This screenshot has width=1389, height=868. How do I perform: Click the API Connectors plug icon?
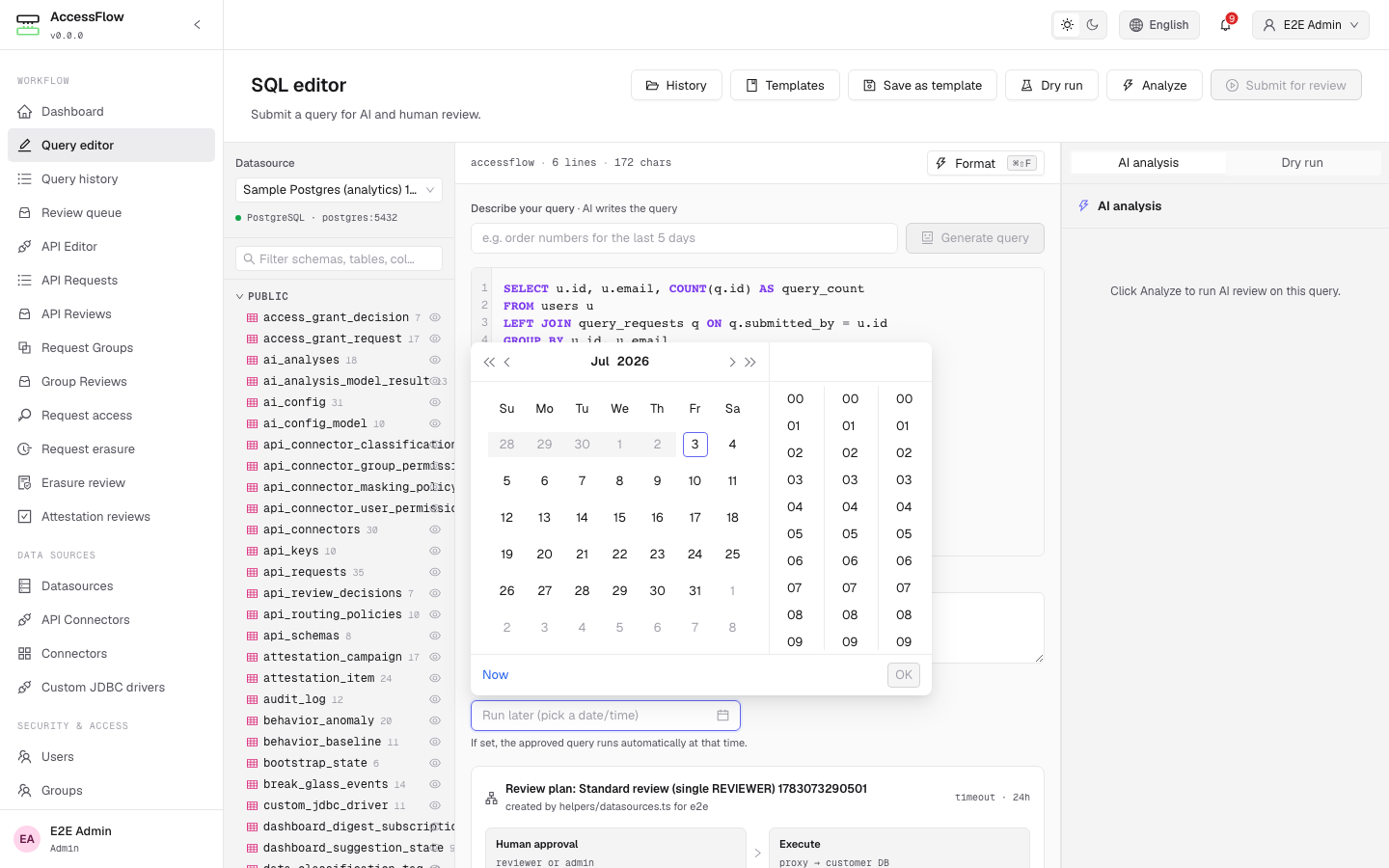tap(25, 619)
